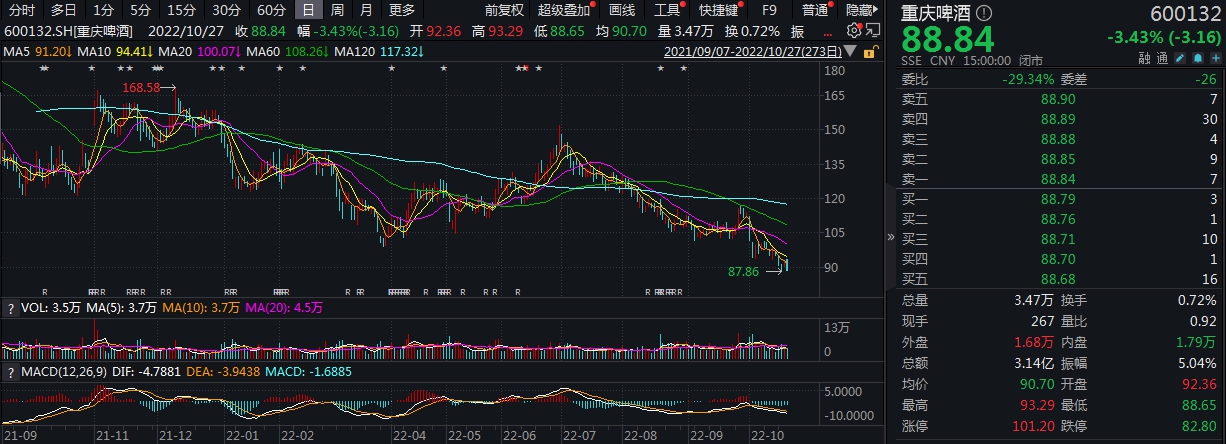Select the 日 daily period tab
1226x444 pixels.
pyautogui.click(x=309, y=10)
